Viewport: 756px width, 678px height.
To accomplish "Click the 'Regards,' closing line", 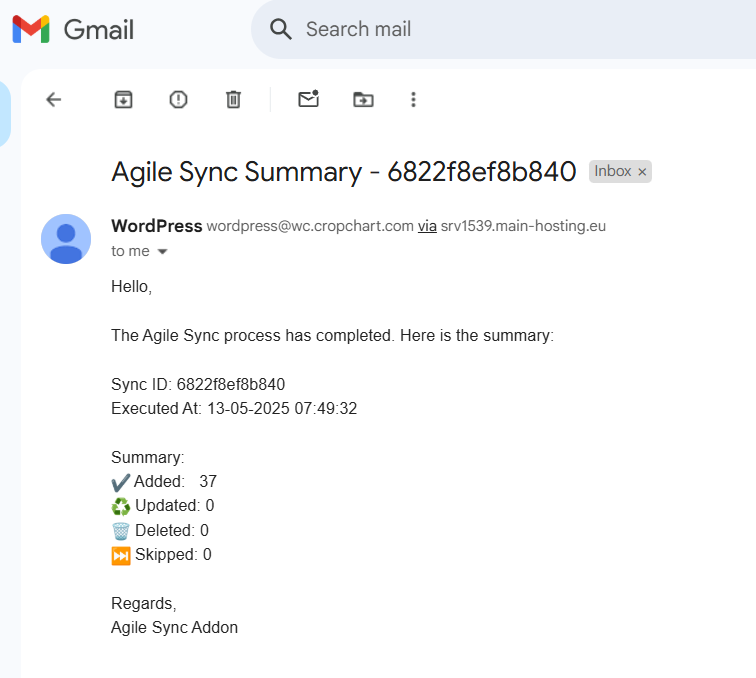I will pyautogui.click(x=144, y=603).
